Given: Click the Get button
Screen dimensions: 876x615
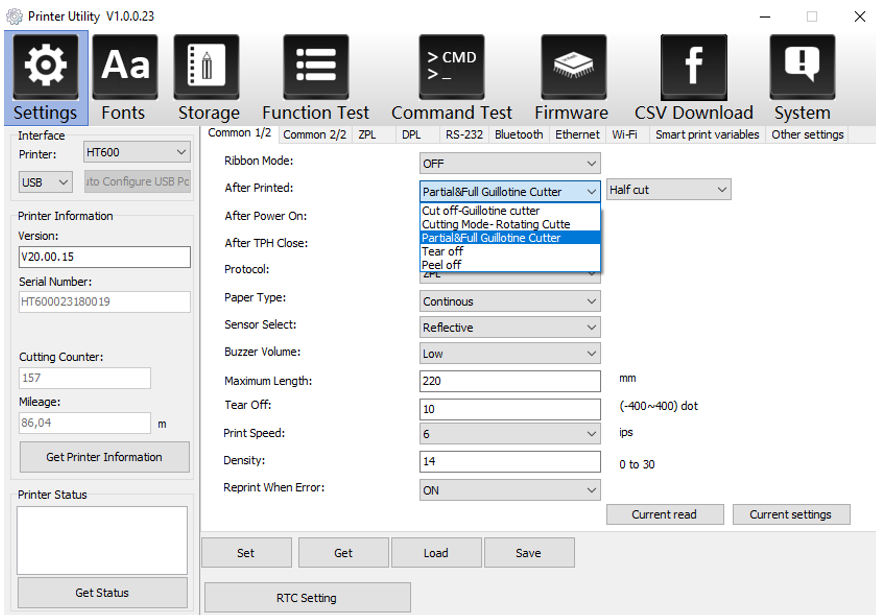Looking at the screenshot, I should [x=343, y=552].
